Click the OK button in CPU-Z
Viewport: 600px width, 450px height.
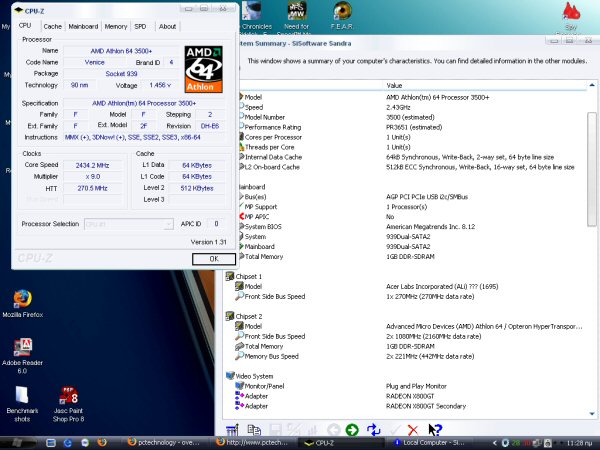coord(214,259)
